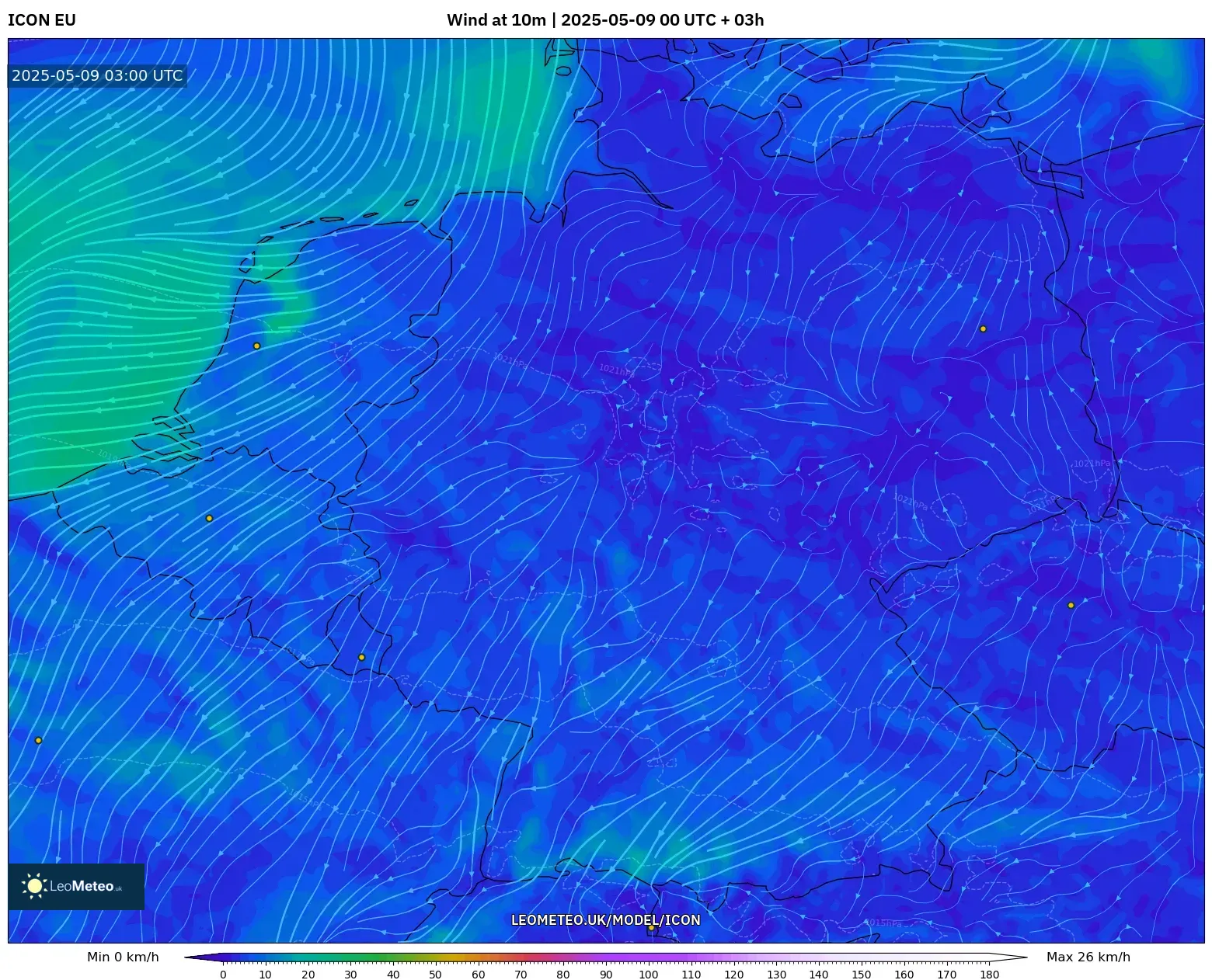Screen dimensions: 1212x980
Task: Click the 2025-05-09 03:00 UTC timestamp label
Action: [97, 75]
